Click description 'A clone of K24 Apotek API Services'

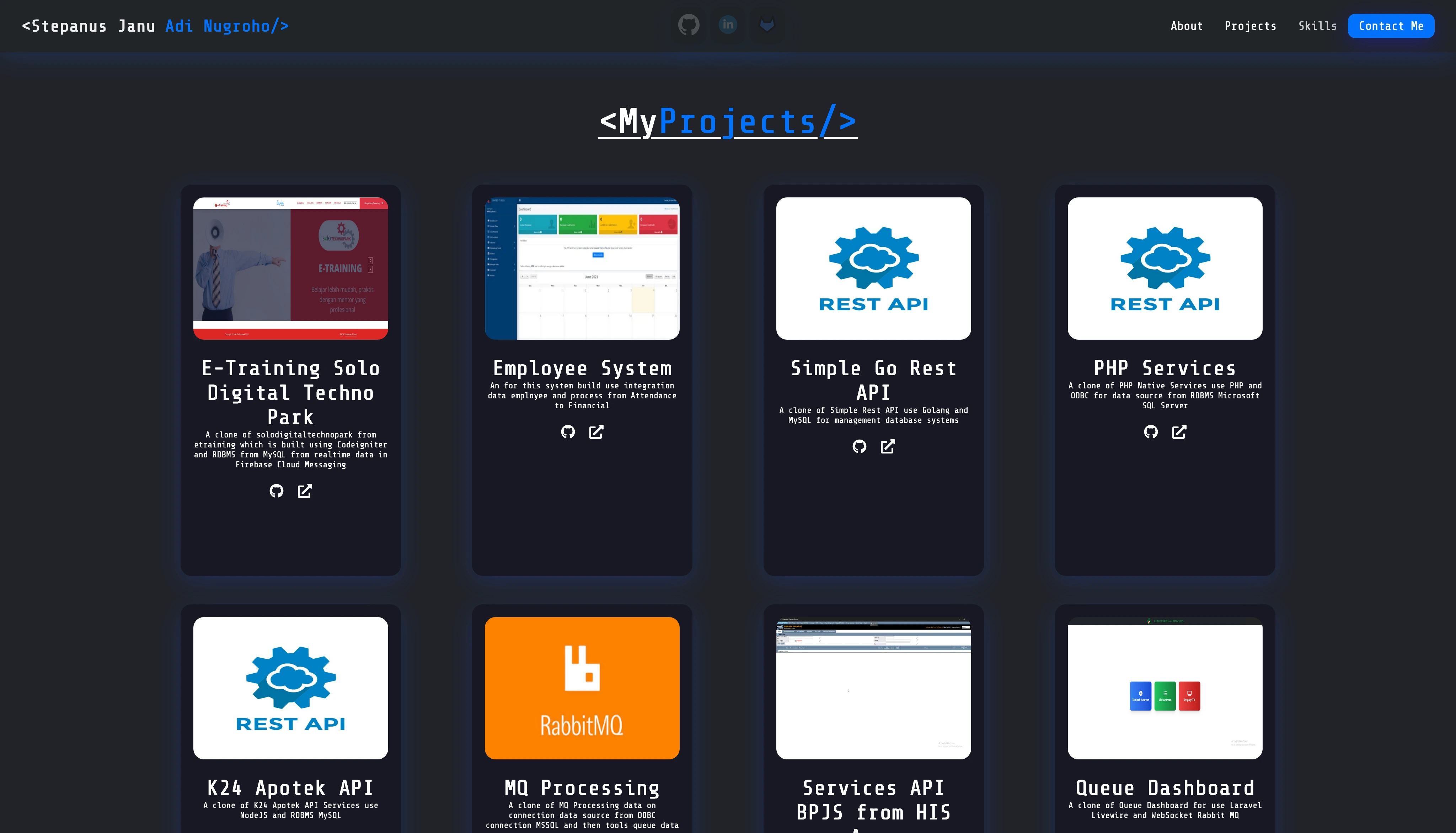(290, 810)
